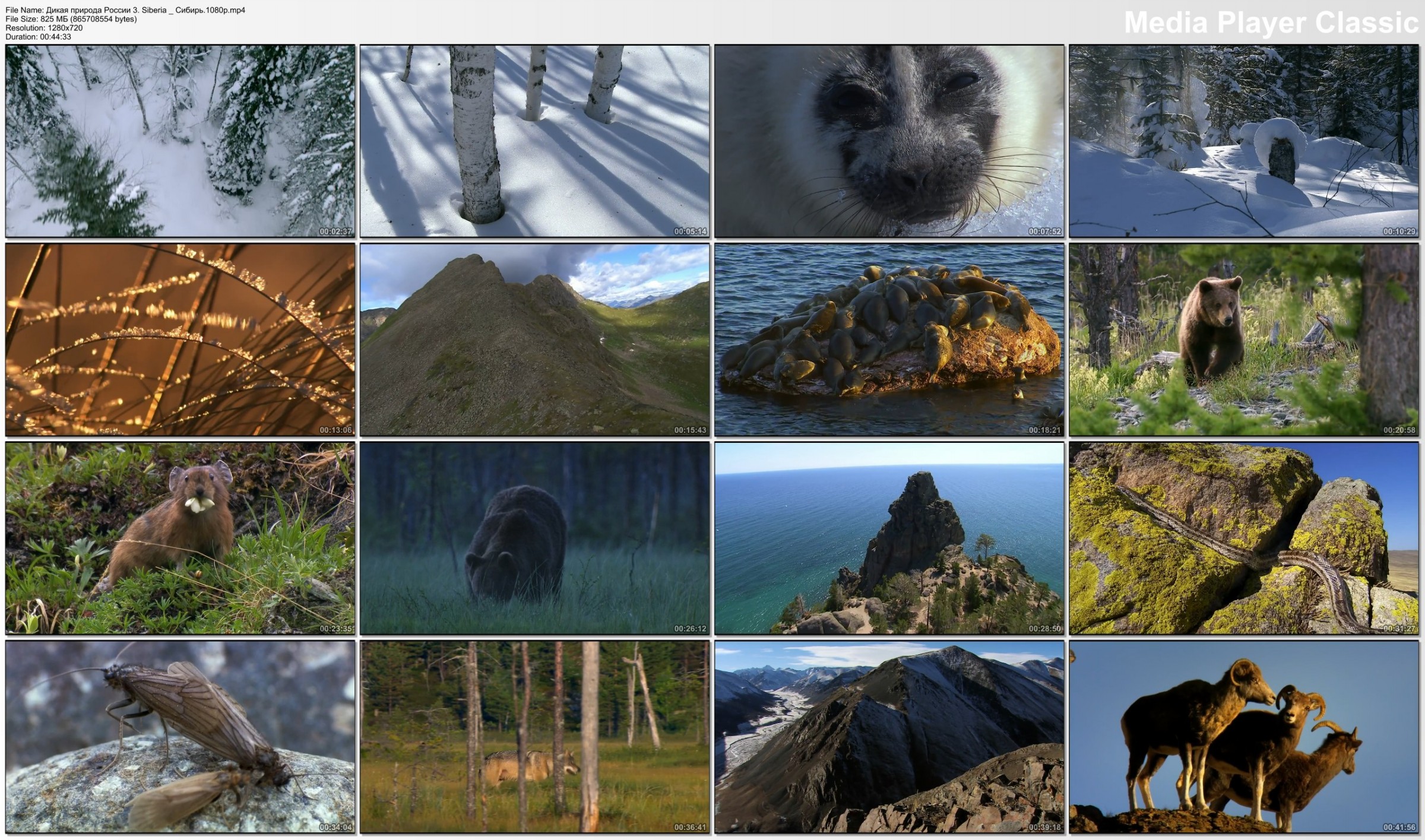
Task: Open the seal pup face close-up thumbnail
Action: click(889, 141)
